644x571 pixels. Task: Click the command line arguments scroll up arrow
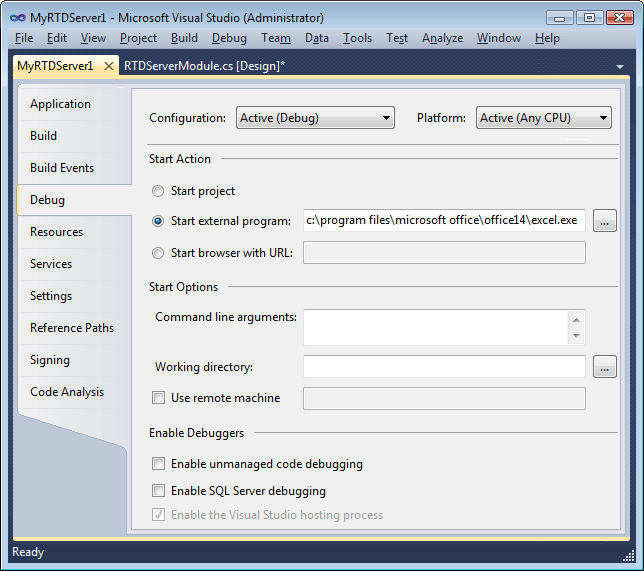pos(576,320)
